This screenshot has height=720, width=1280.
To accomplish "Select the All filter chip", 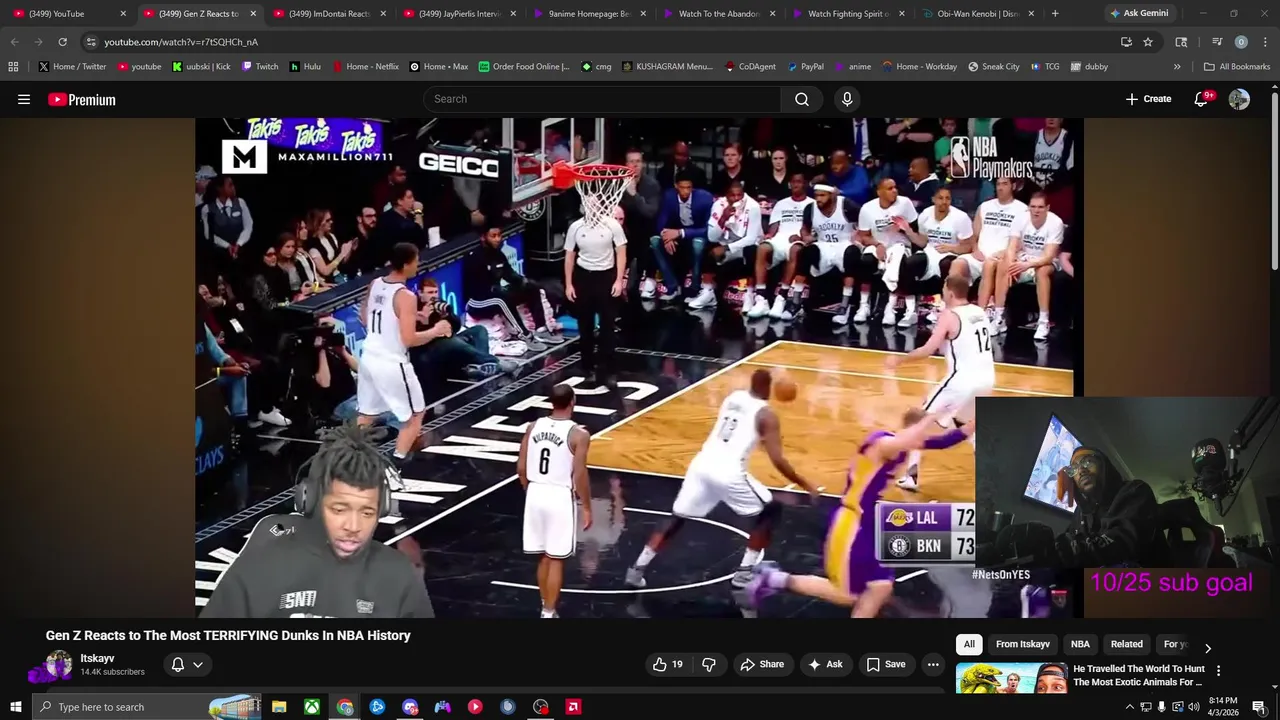I will click(x=969, y=644).
